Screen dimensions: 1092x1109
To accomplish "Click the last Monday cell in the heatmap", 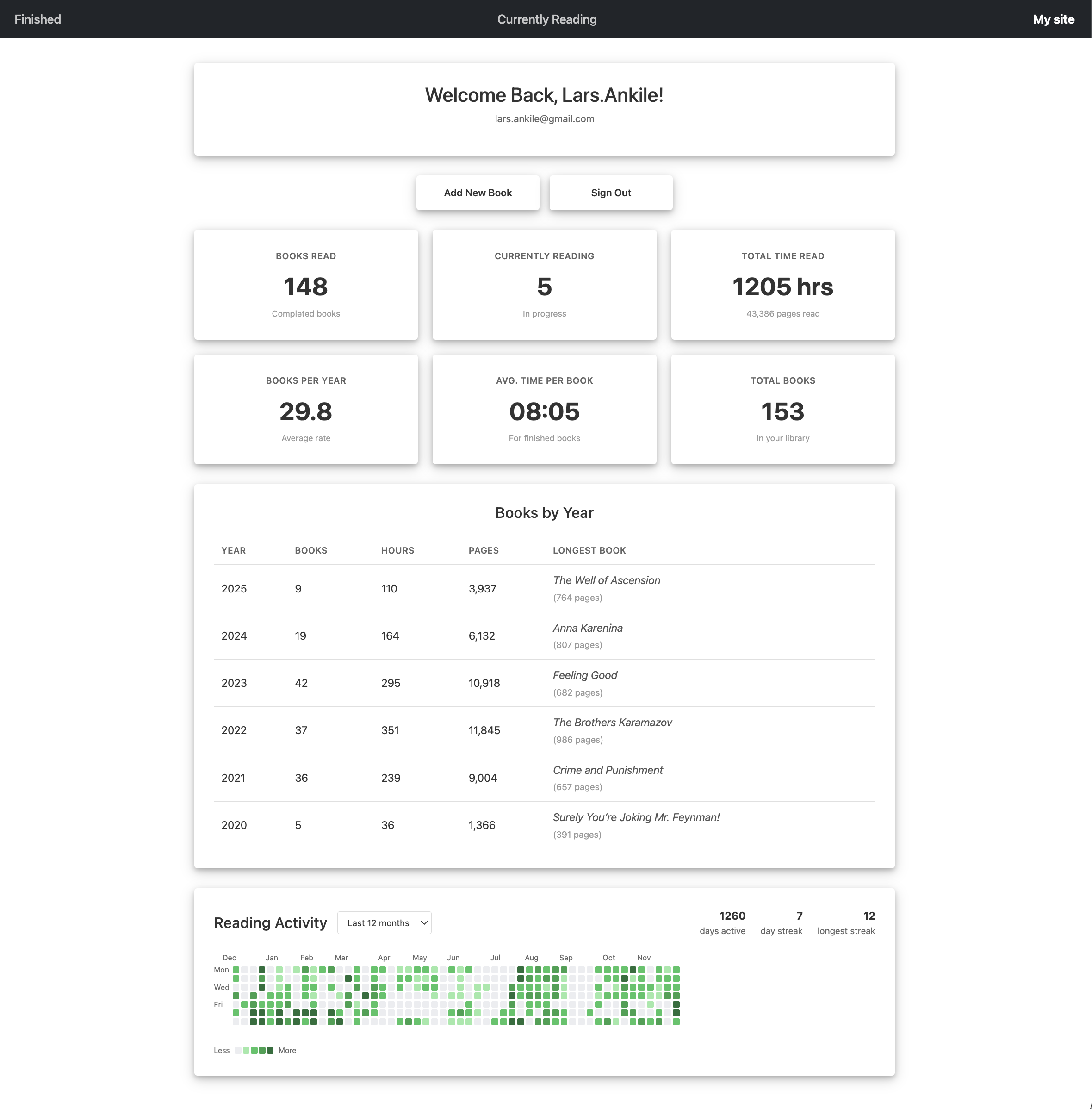I will [x=676, y=970].
